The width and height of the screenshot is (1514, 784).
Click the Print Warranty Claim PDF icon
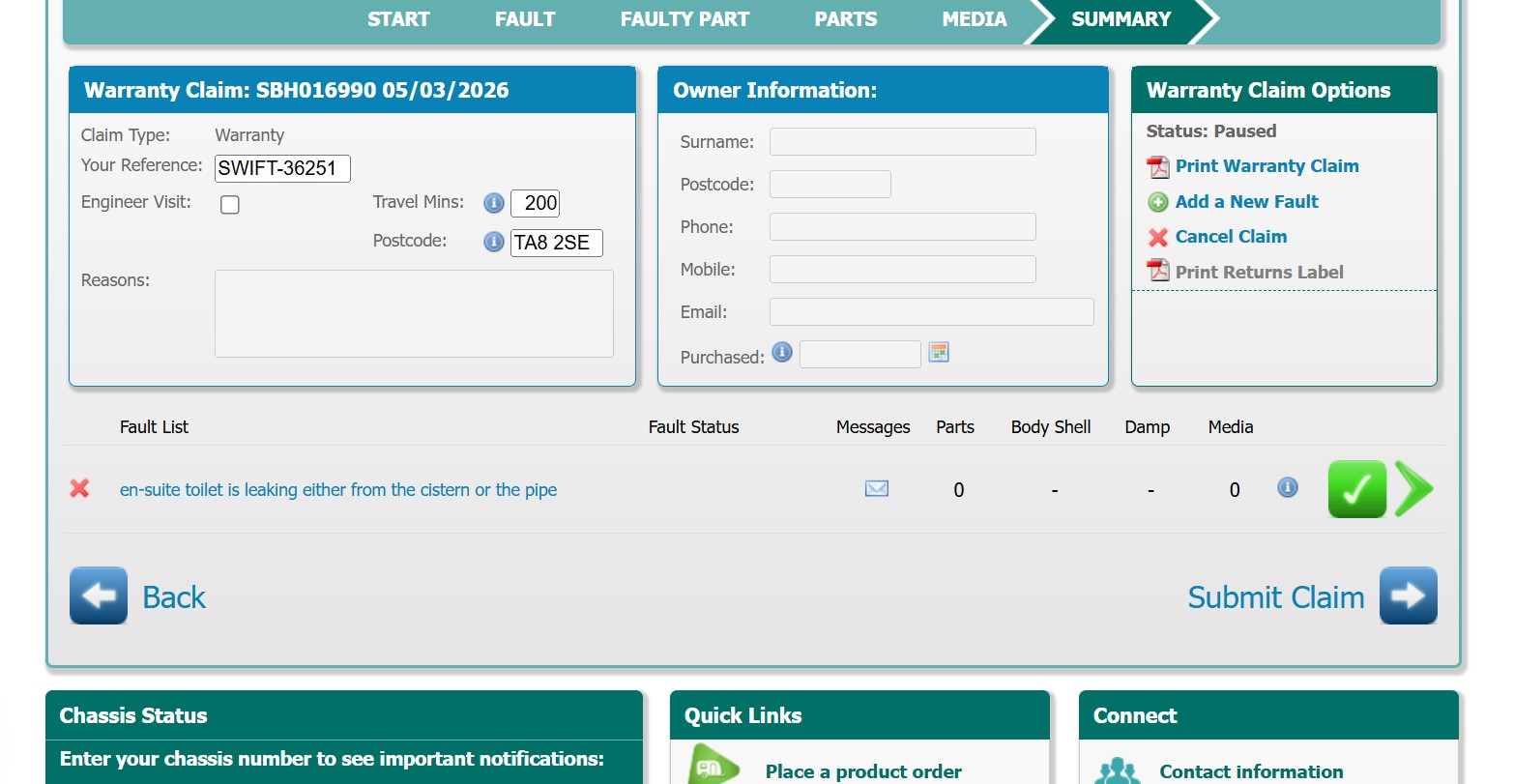pyautogui.click(x=1158, y=167)
